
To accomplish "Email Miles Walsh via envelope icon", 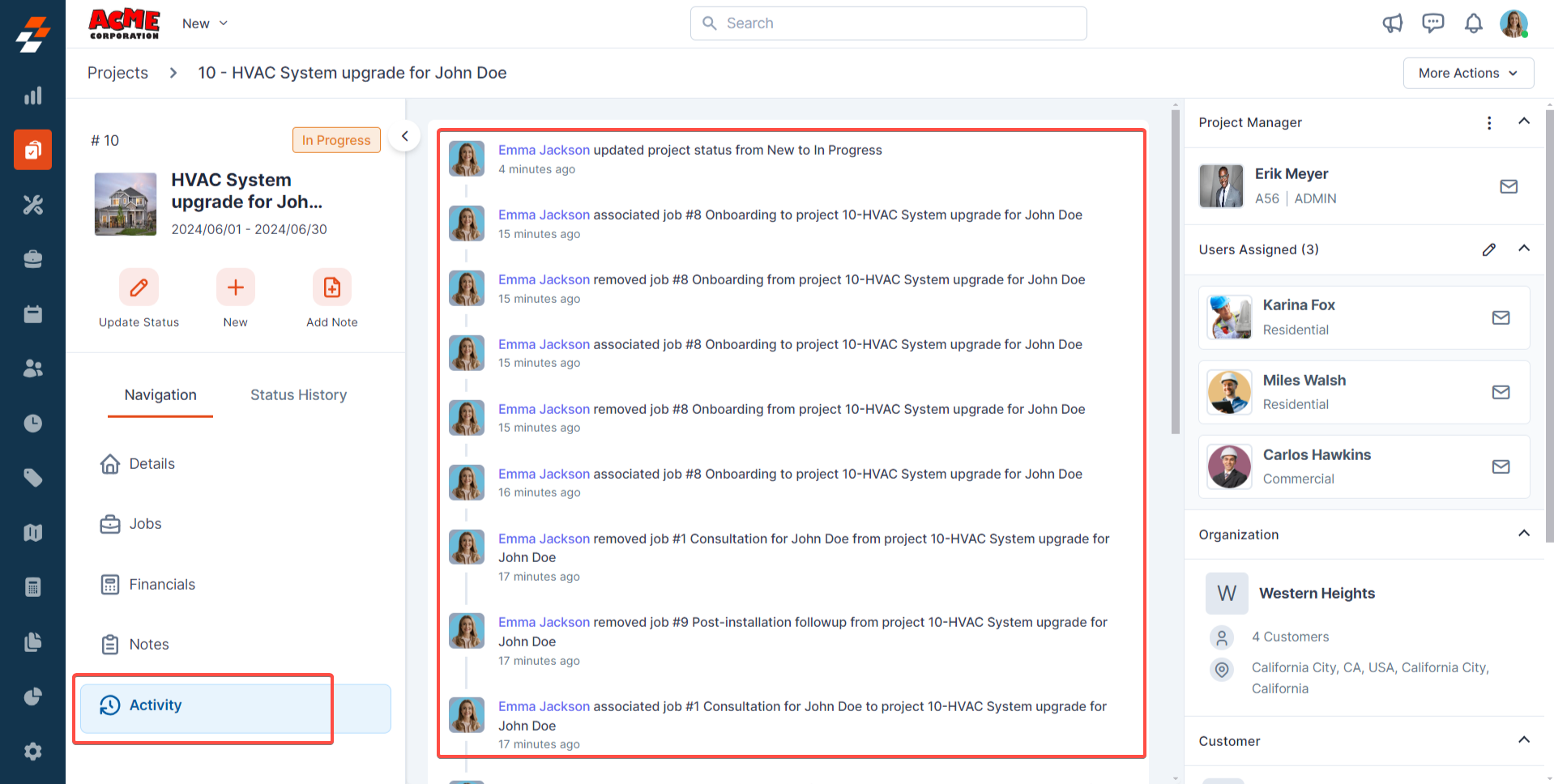I will (1501, 392).
